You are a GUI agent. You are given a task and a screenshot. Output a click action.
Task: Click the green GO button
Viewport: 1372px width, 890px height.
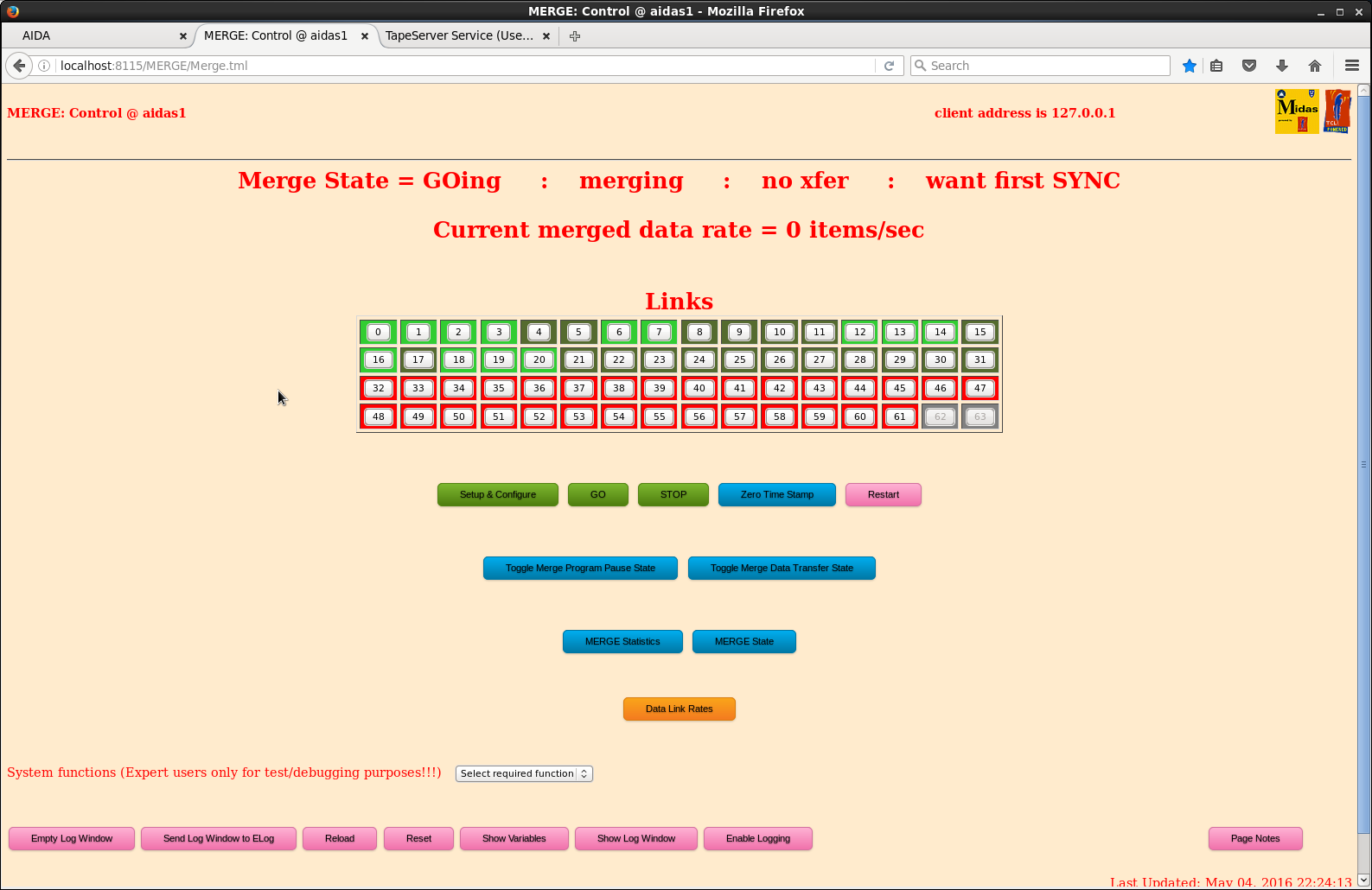pyautogui.click(x=598, y=494)
